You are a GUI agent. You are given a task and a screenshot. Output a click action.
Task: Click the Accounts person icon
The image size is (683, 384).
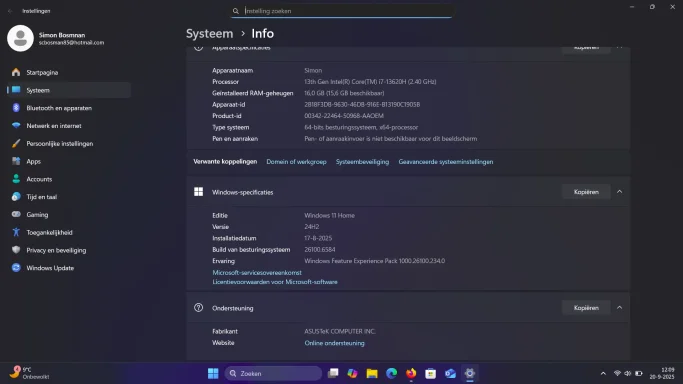pyautogui.click(x=16, y=179)
